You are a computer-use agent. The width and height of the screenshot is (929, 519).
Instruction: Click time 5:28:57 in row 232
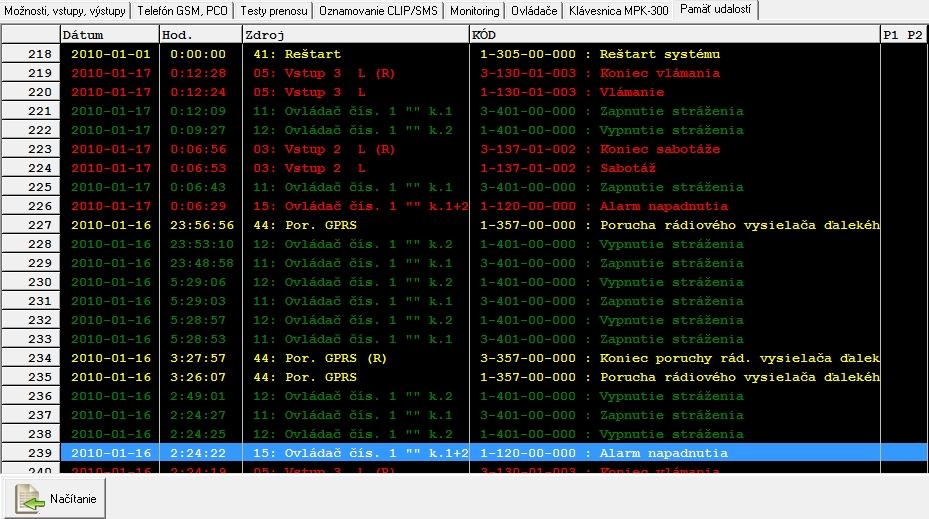pyautogui.click(x=198, y=319)
